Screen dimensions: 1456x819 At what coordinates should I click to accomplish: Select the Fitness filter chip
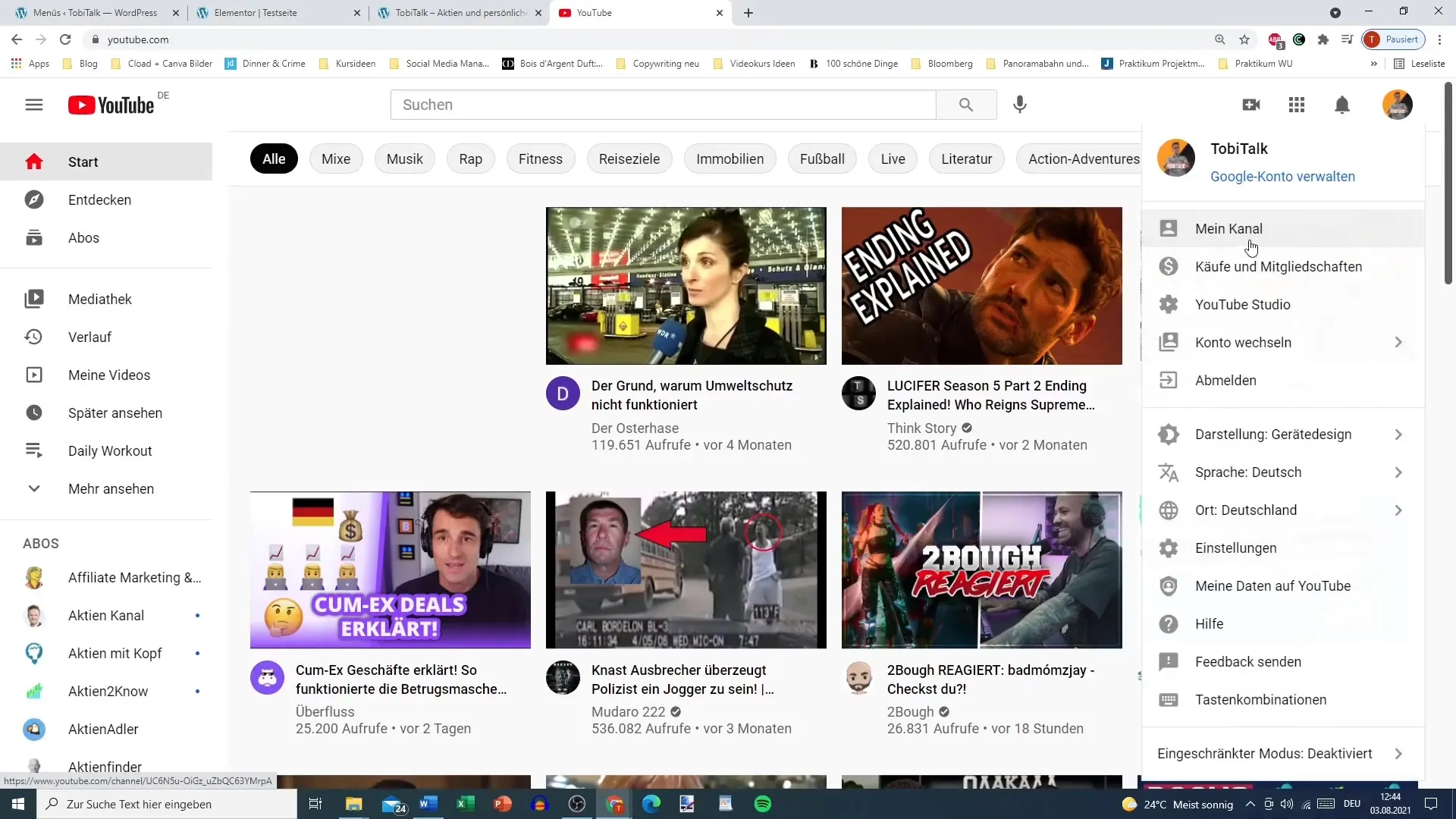coord(541,158)
